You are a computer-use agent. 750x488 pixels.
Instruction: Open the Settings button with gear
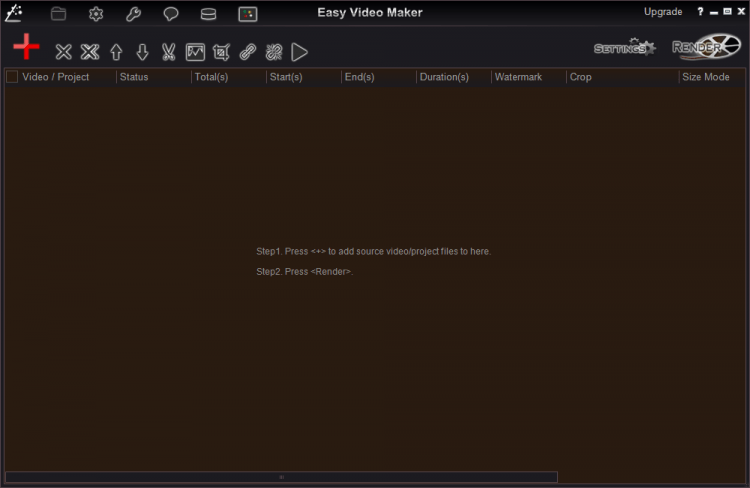coord(624,47)
